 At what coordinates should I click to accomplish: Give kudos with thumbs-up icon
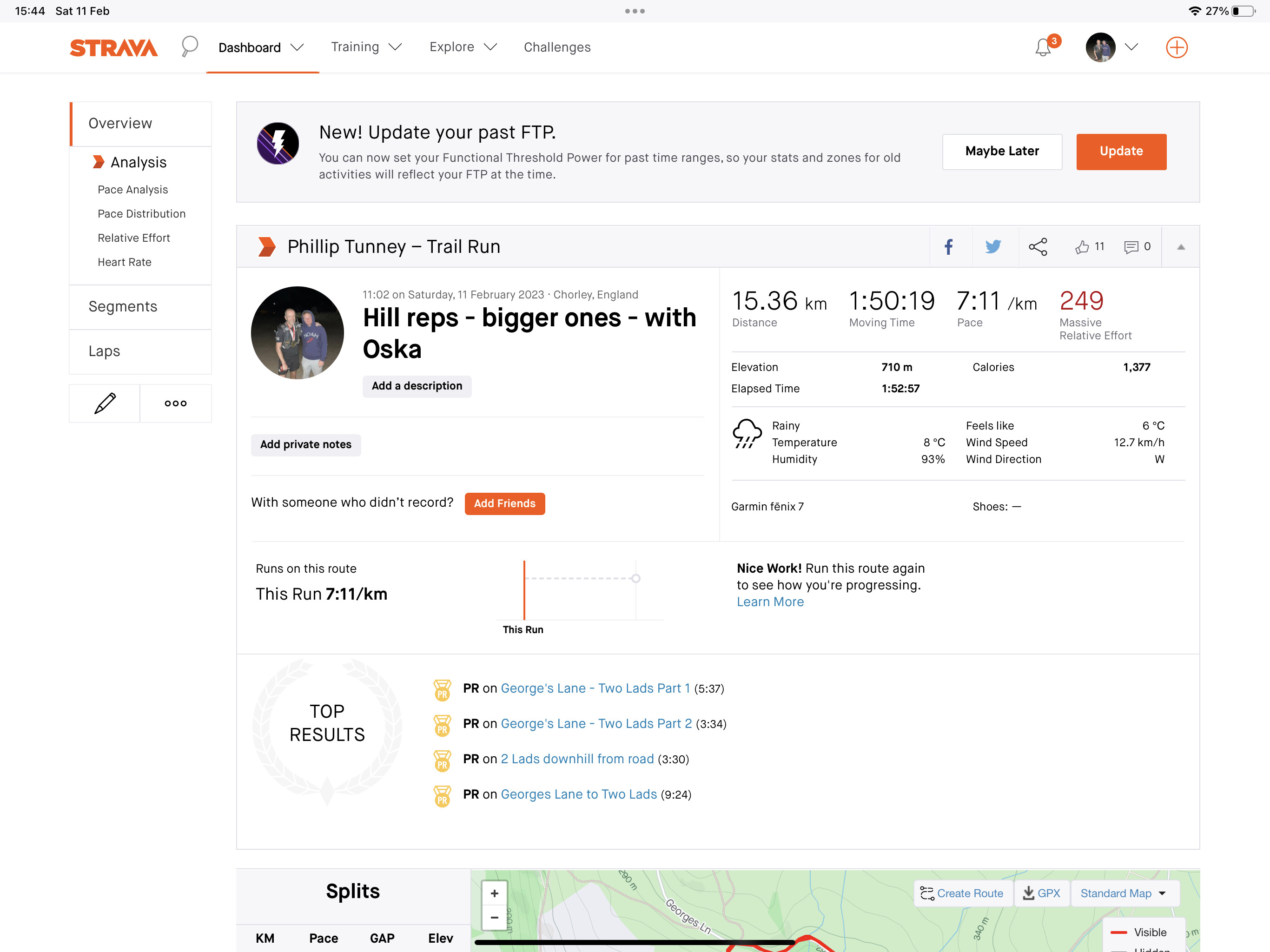pyautogui.click(x=1082, y=247)
